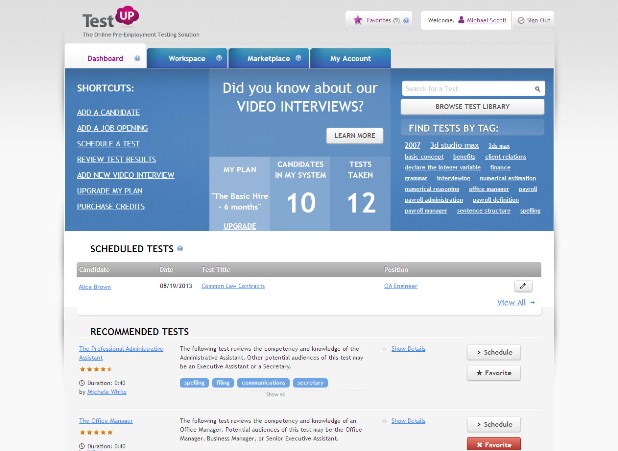Click the Sign Out icon
This screenshot has width=618, height=451.
click(x=521, y=20)
